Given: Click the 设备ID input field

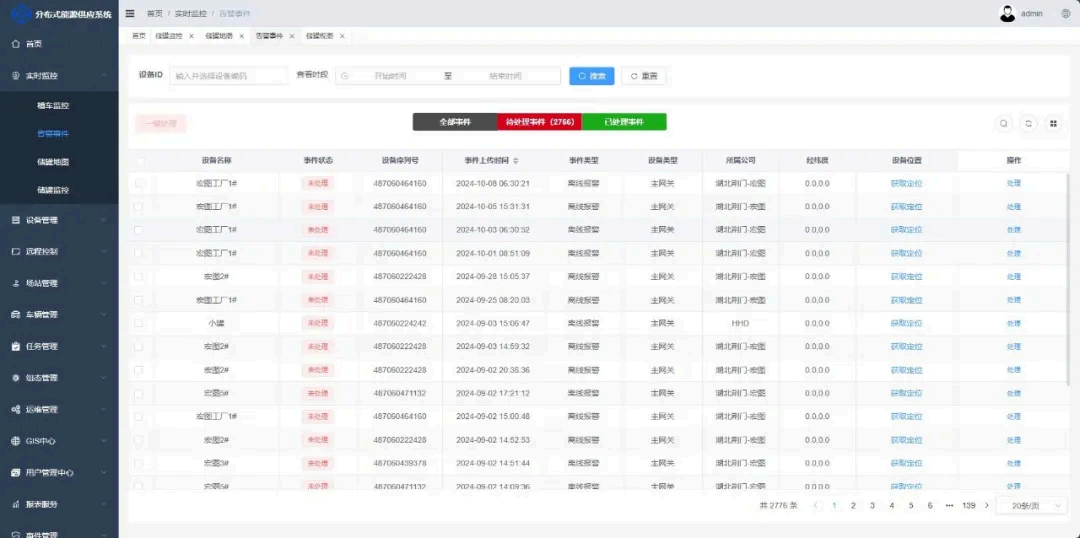Looking at the screenshot, I should point(228,76).
